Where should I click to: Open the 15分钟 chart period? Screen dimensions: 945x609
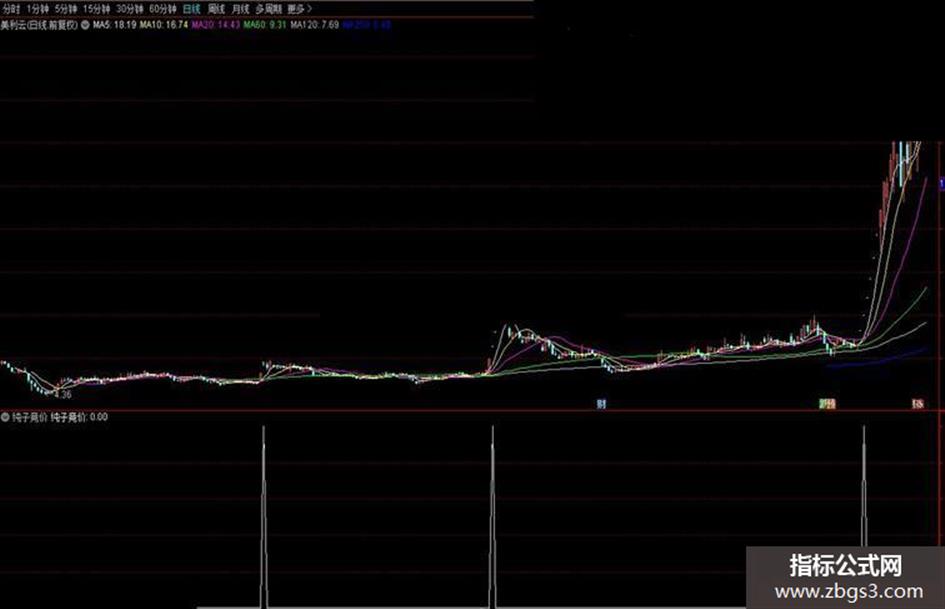point(96,9)
